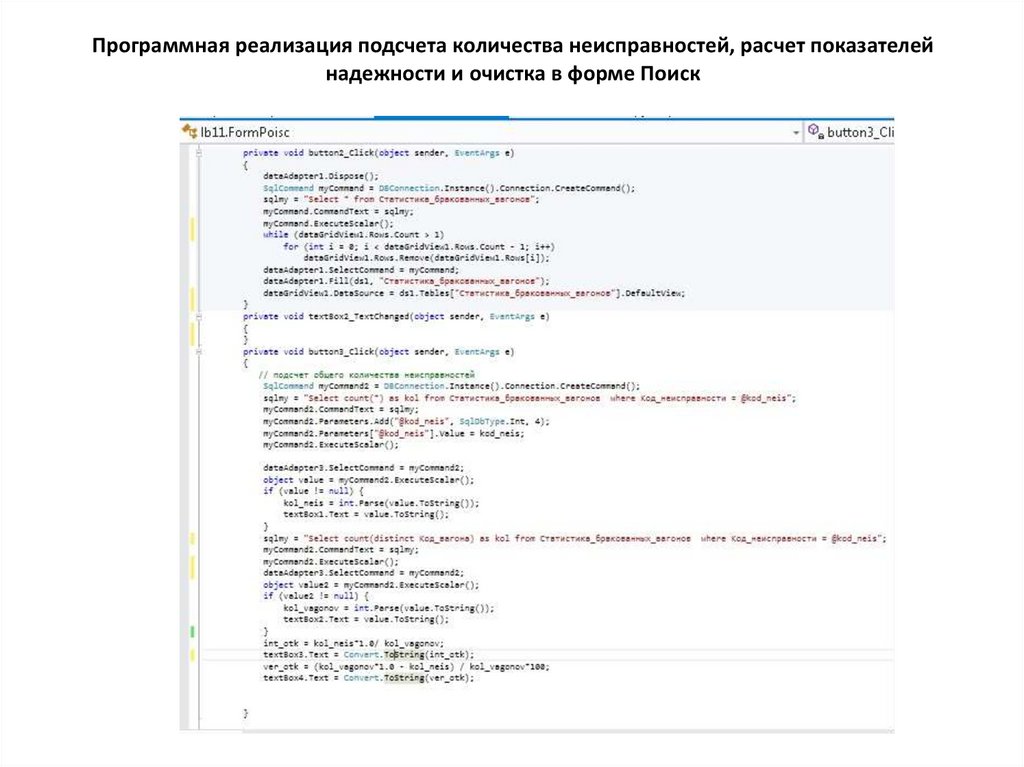Click the 'while (dataGridView1.Rows.Count > 1)' line

pos(353,235)
